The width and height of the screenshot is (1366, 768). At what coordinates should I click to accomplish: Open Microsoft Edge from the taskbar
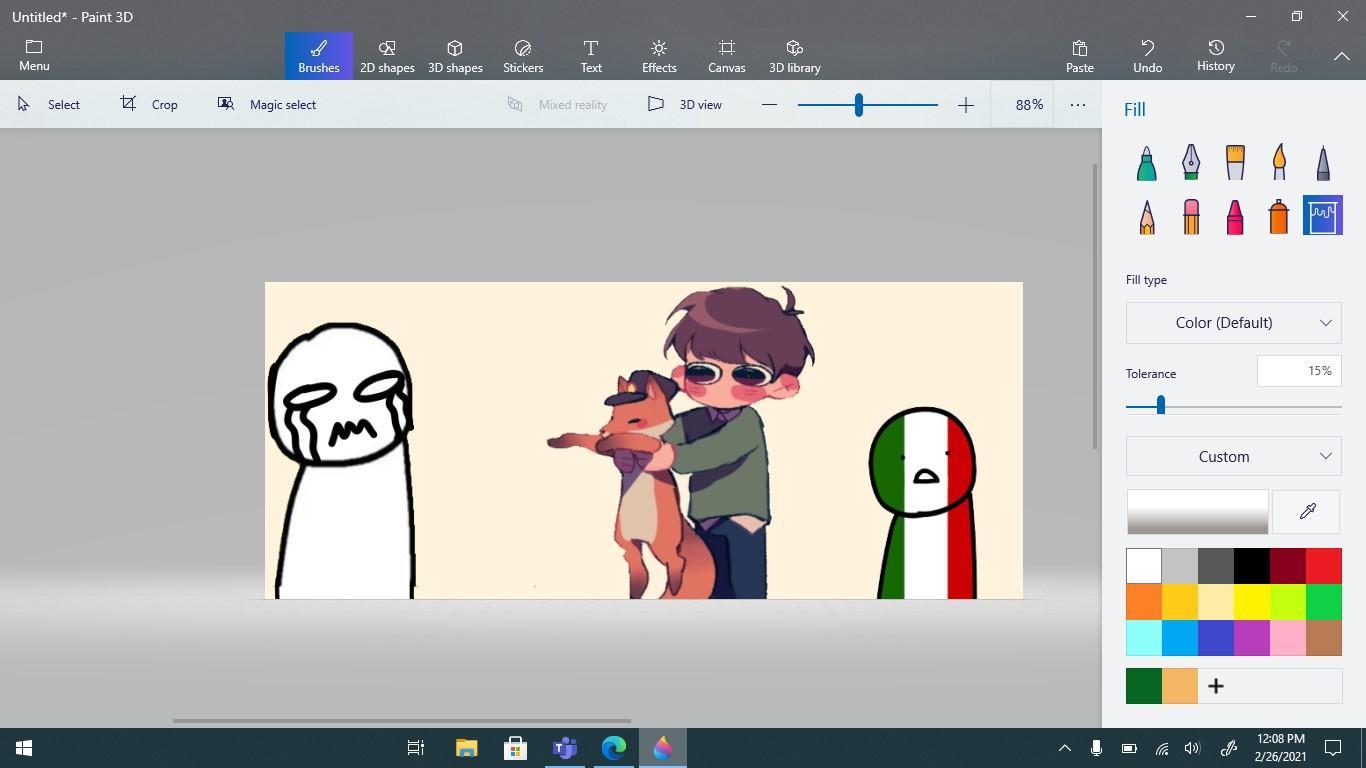click(614, 748)
